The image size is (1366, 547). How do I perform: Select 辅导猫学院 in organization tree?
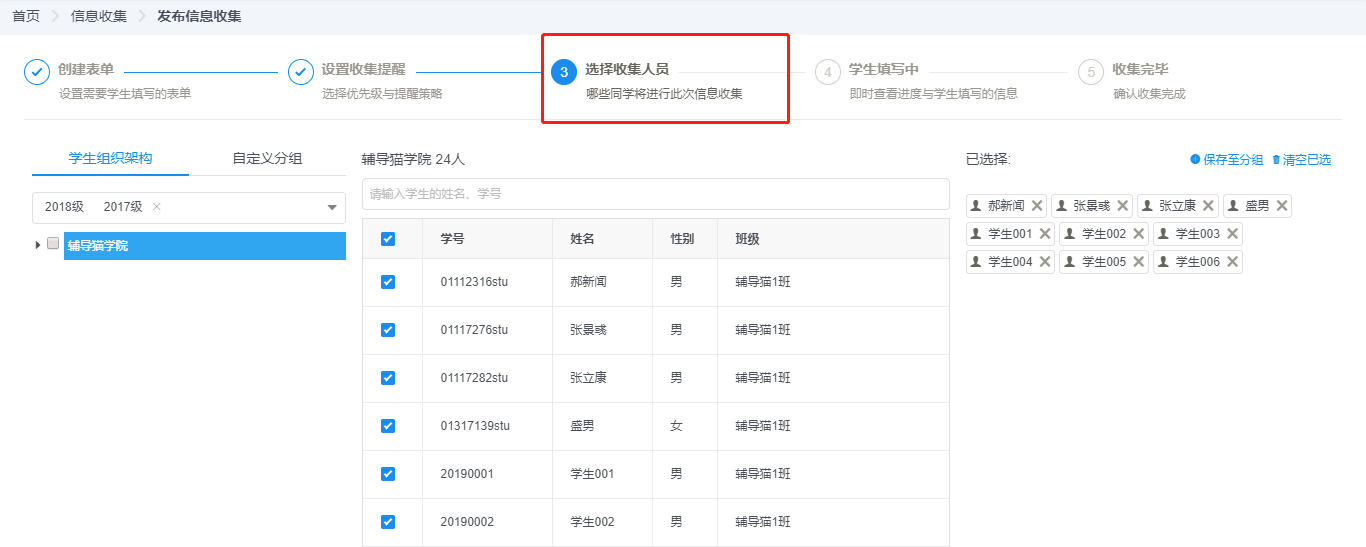pos(205,245)
